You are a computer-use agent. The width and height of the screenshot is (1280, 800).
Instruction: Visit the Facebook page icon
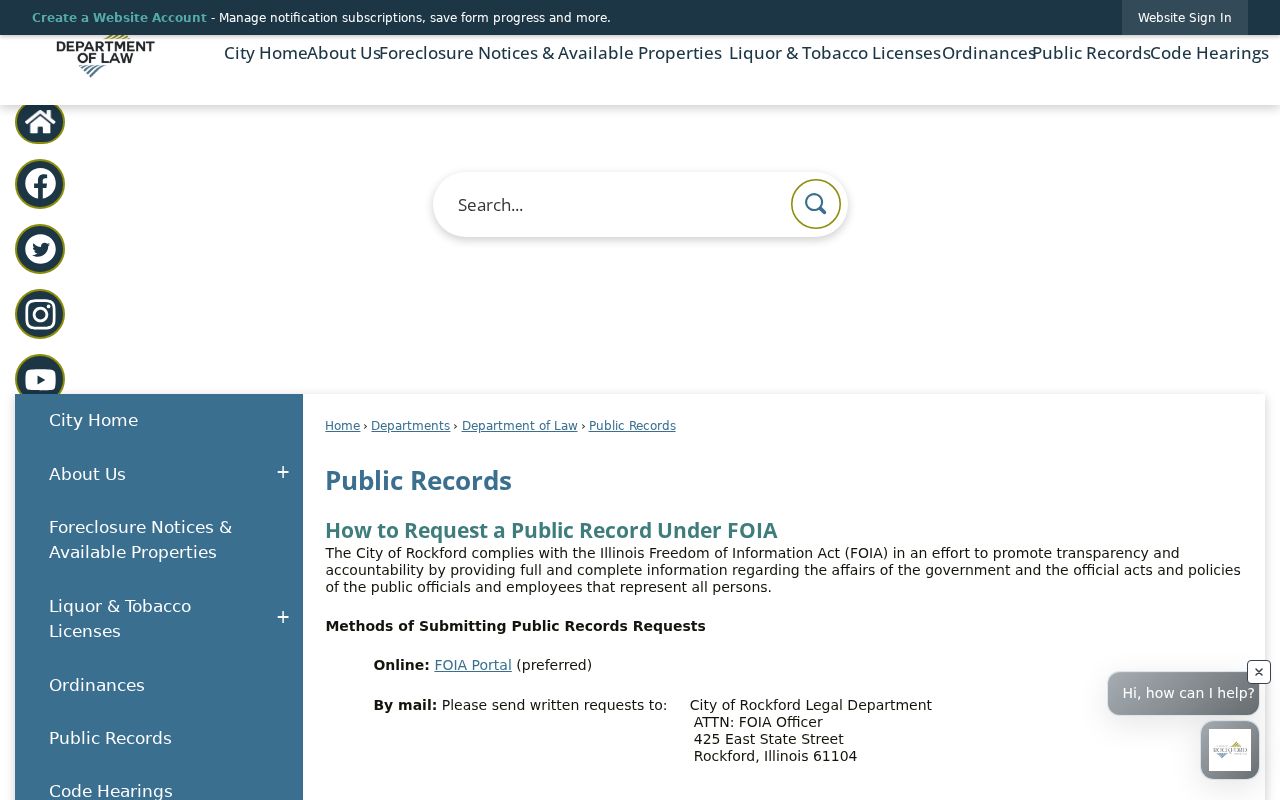click(40, 184)
